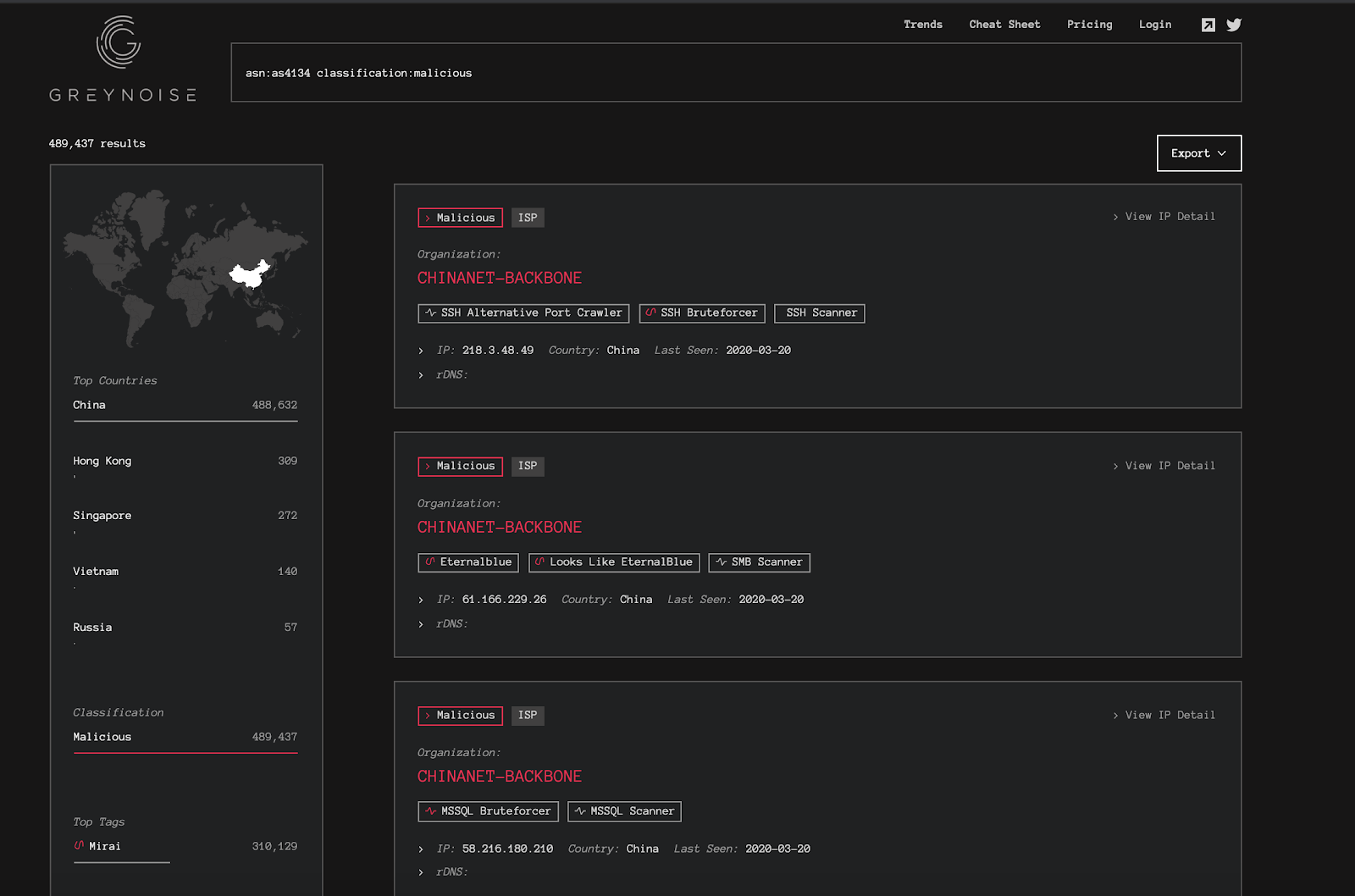Go to the Pricing page
This screenshot has height=896, width=1355.
tap(1090, 25)
